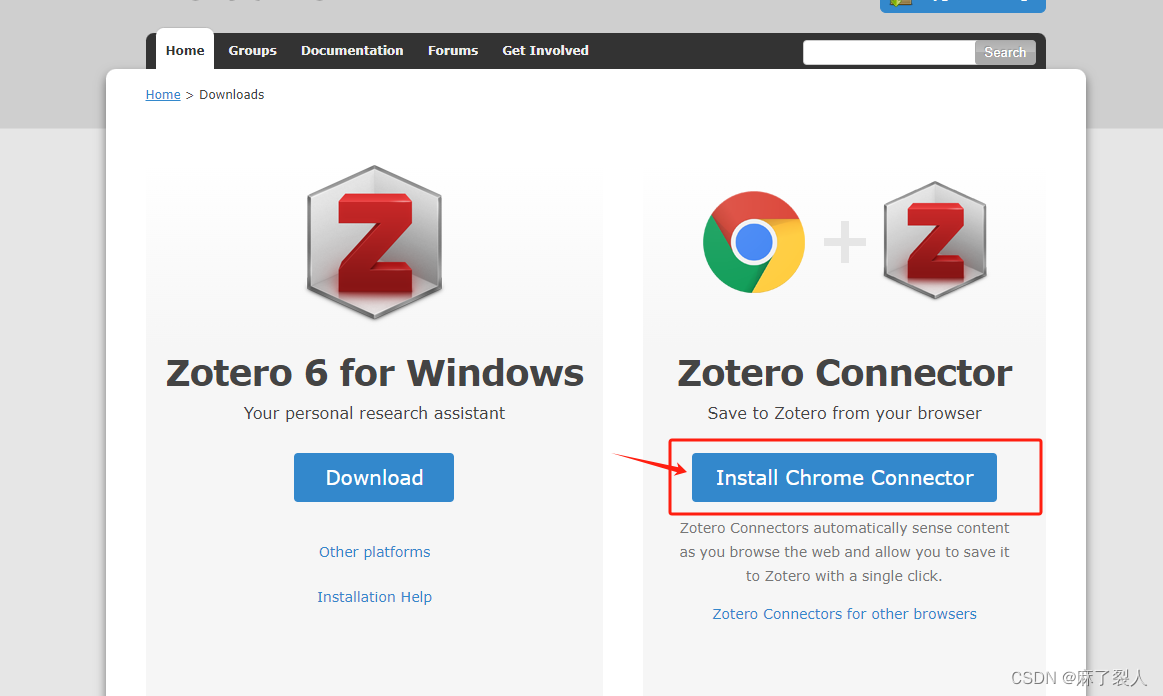Click the Downloads breadcrumb text

[x=231, y=94]
